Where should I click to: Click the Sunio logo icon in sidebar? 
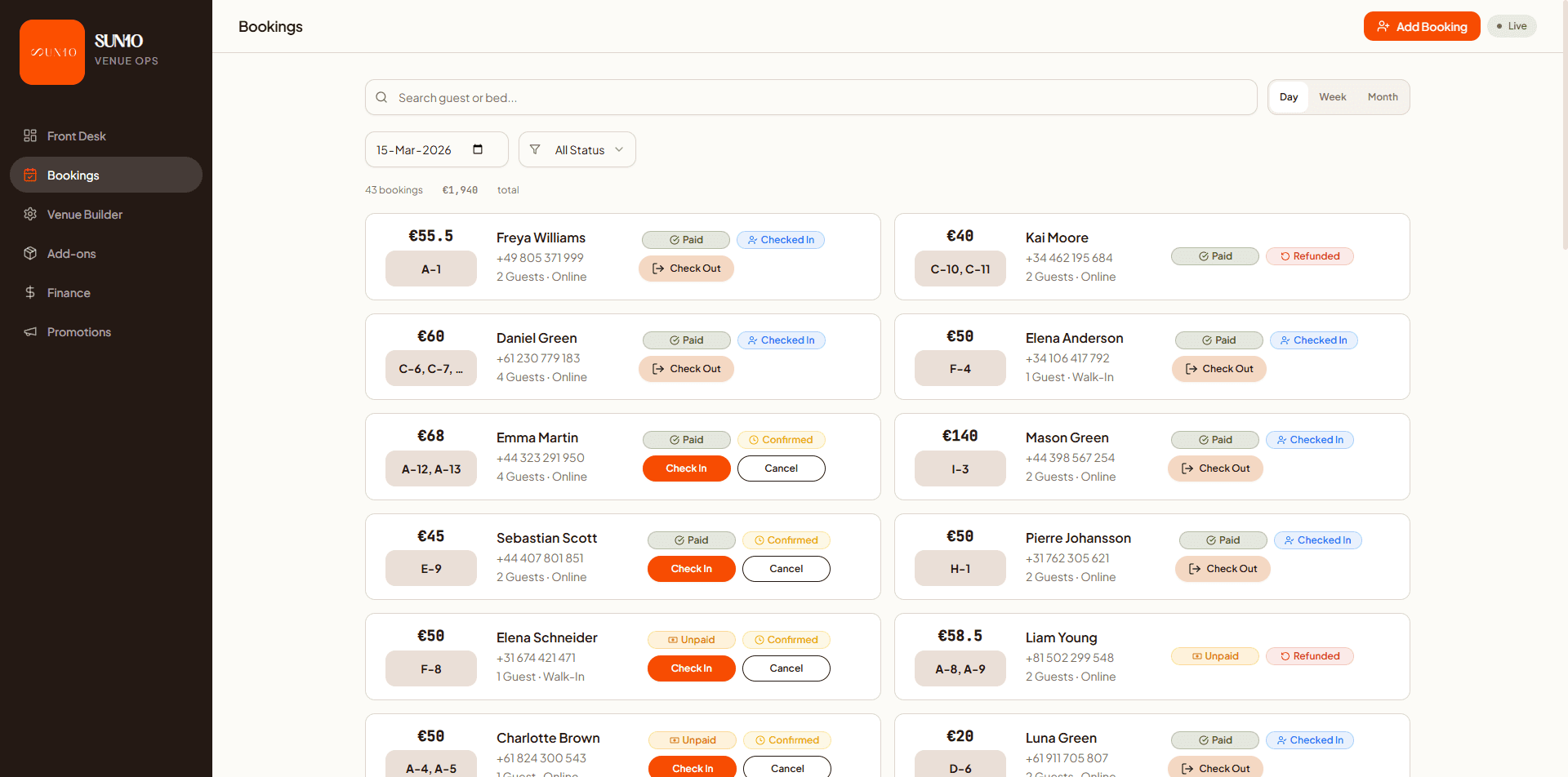point(52,52)
